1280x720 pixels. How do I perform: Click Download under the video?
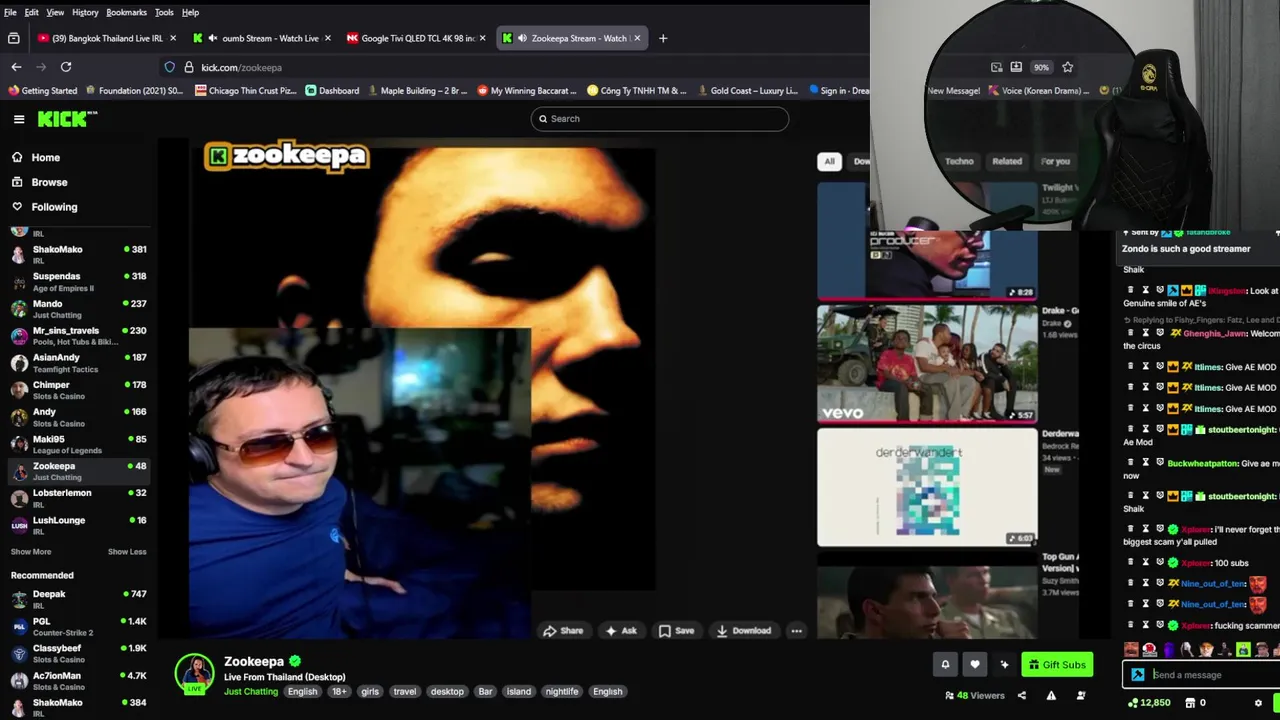744,631
